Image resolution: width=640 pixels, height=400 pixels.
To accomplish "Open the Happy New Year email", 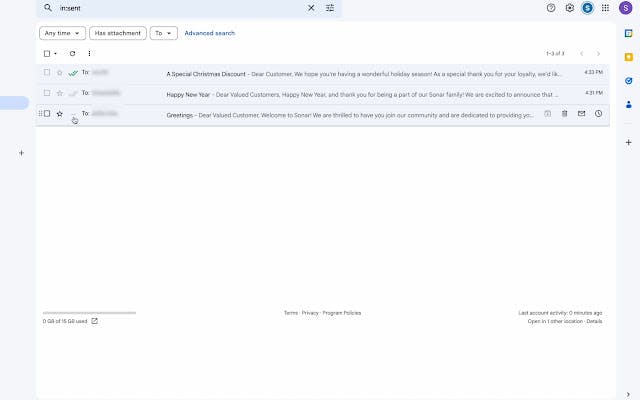I will [322, 94].
